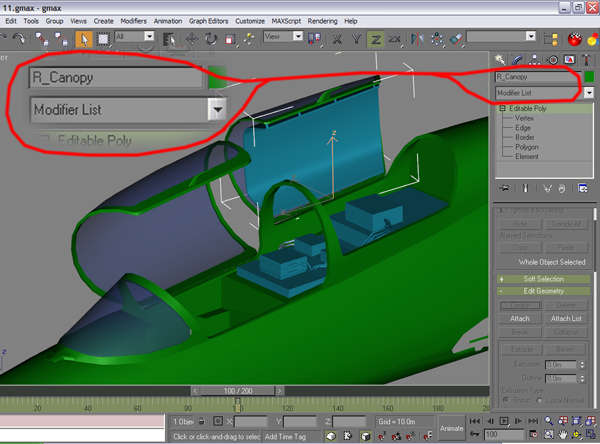Click the Make Unique stack icon

[548, 188]
